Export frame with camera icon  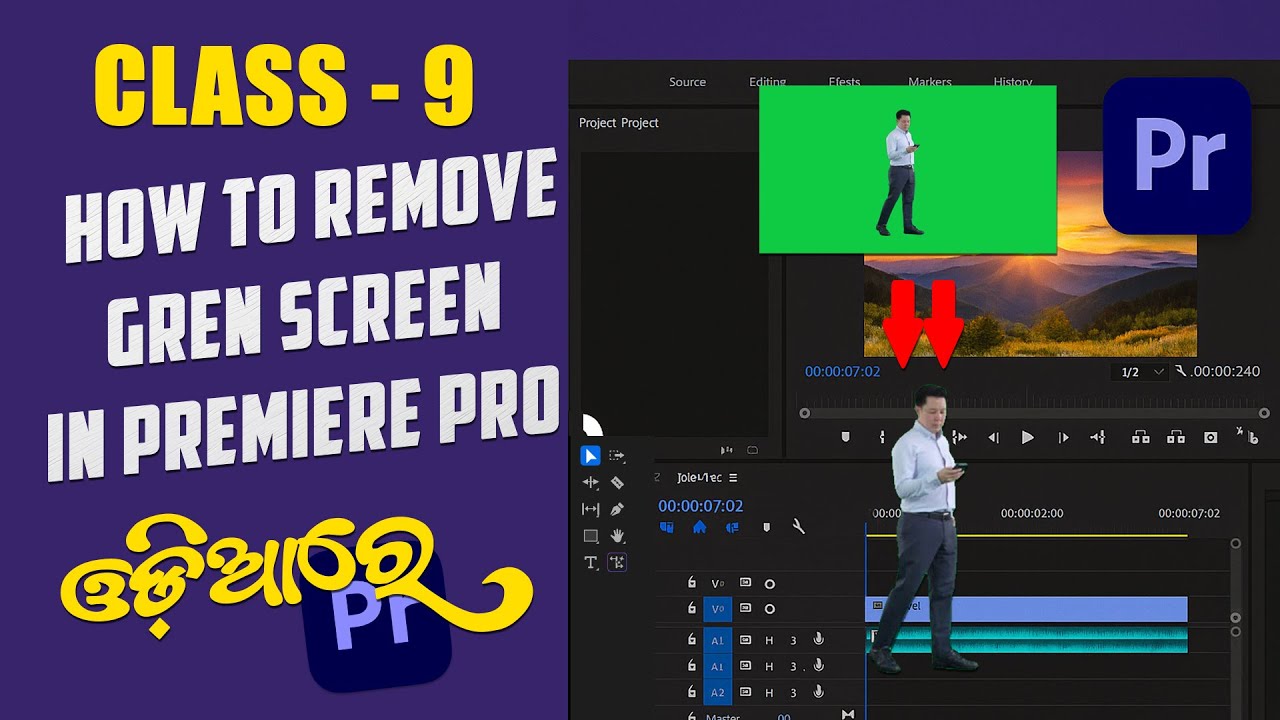tap(1211, 437)
